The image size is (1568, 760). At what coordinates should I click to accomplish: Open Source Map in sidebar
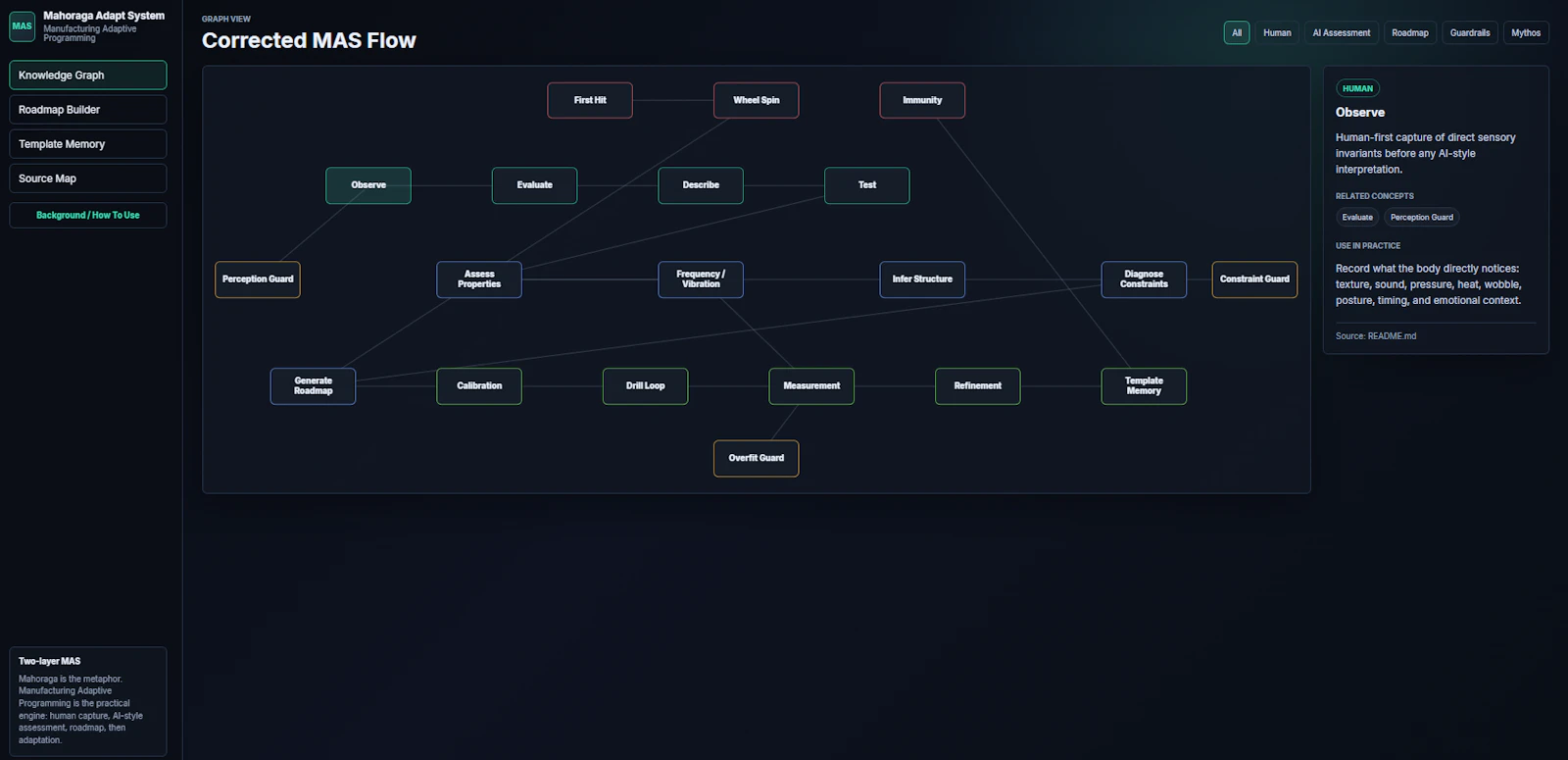(88, 178)
